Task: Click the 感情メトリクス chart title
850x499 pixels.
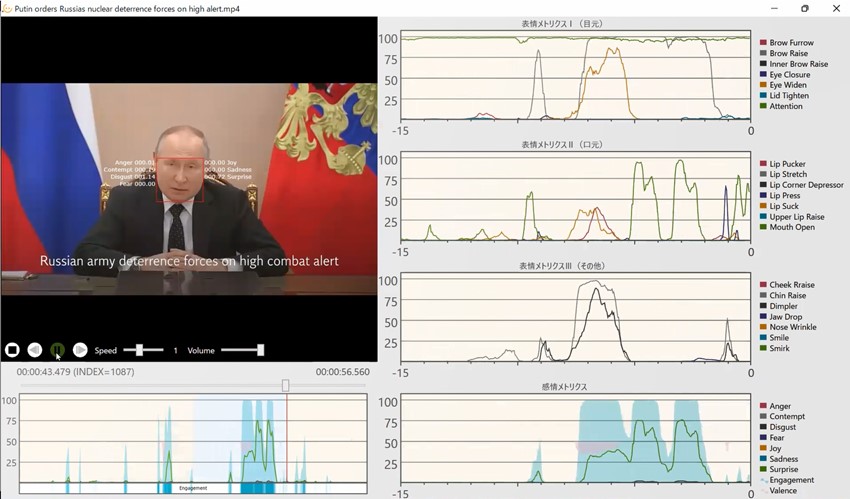Action: (564, 387)
